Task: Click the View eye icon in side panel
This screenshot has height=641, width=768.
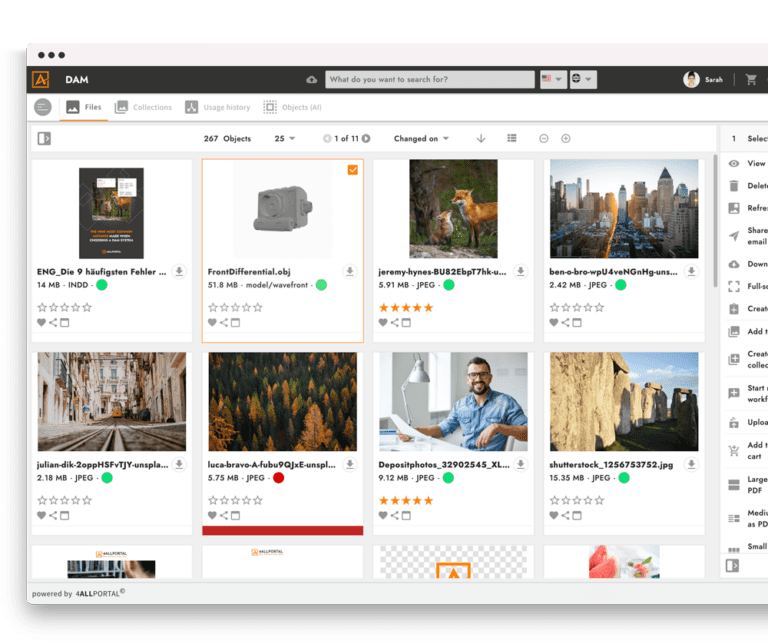Action: click(734, 164)
